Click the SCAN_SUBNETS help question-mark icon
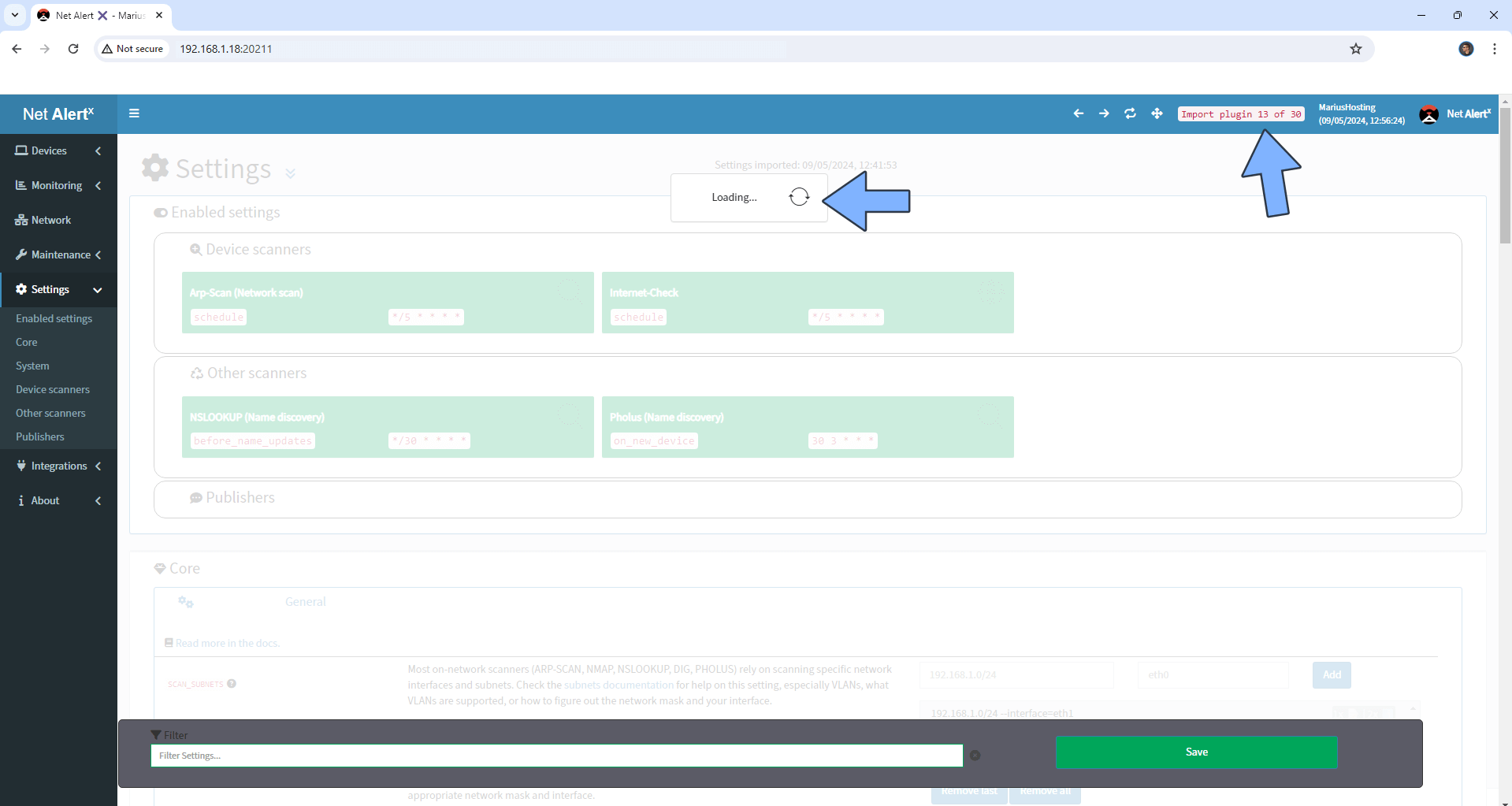Image resolution: width=1512 pixels, height=806 pixels. point(232,684)
